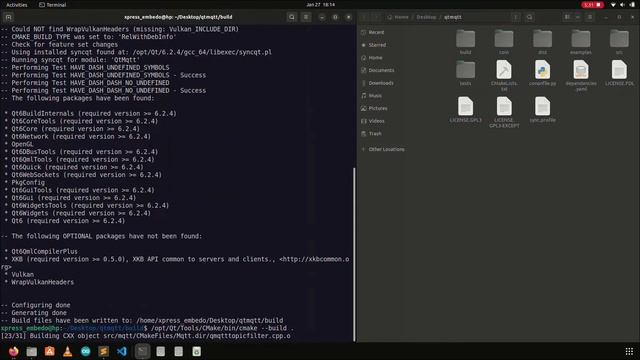Open Files path options kebab menu
The image size is (640, 360).
[x=516, y=17]
